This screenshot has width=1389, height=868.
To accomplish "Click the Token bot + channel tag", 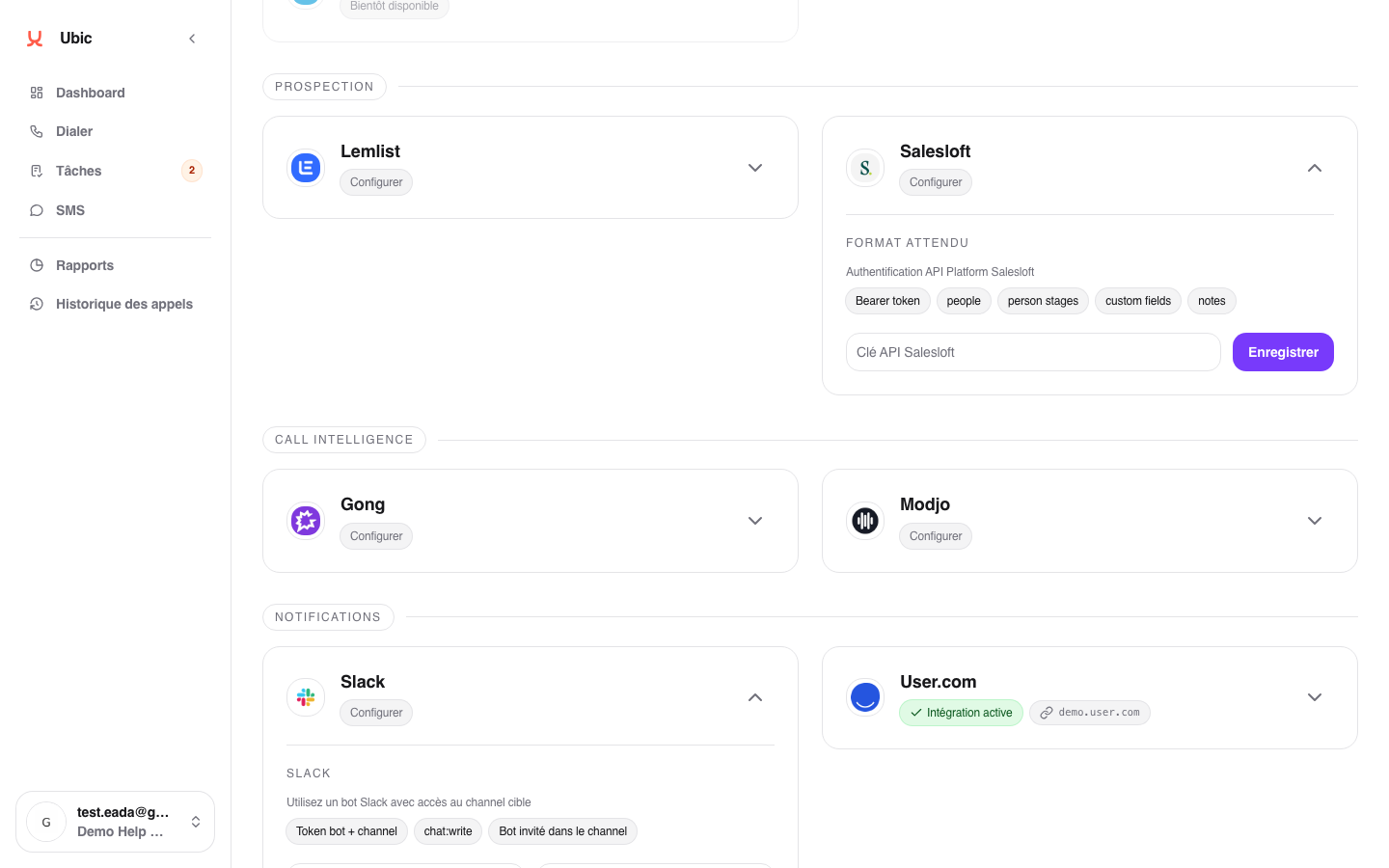I will point(346,831).
